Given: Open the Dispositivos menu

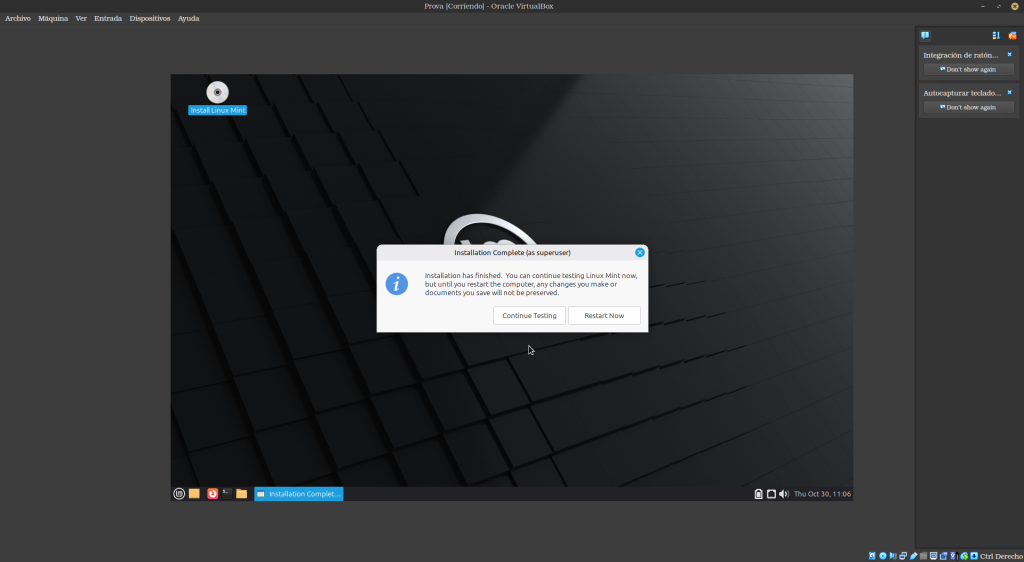Looking at the screenshot, I should tap(150, 19).
